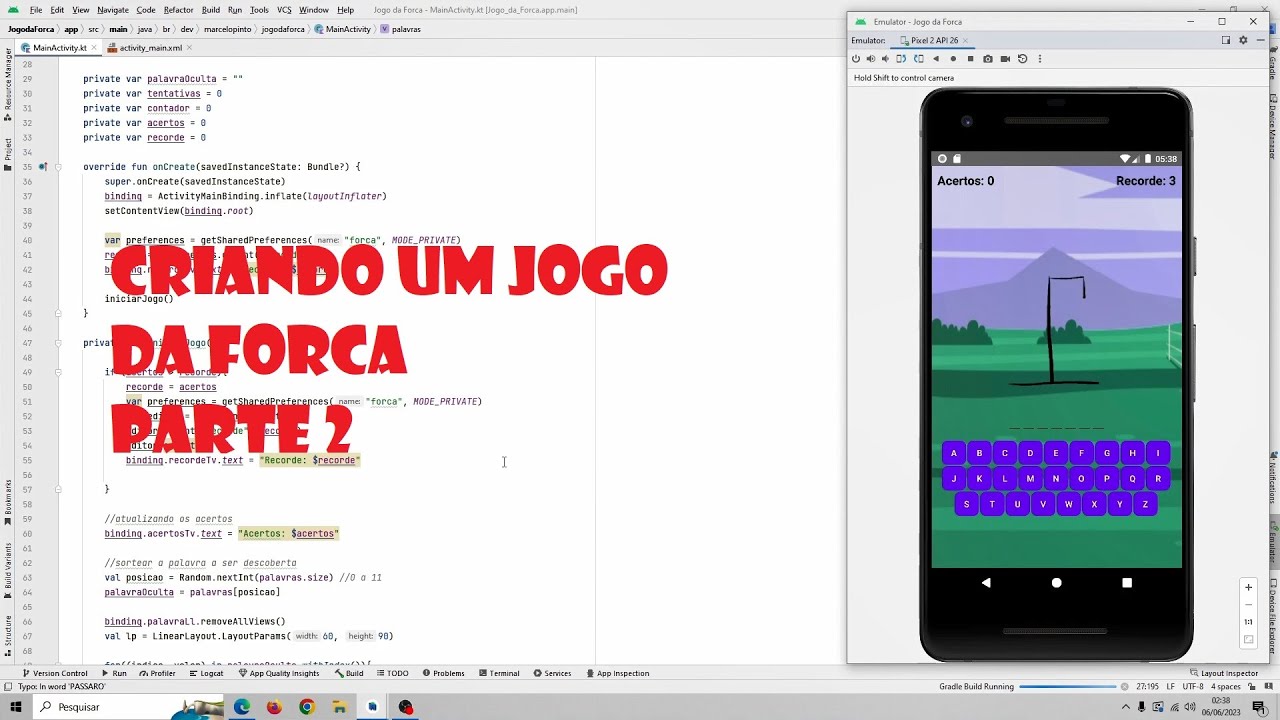This screenshot has width=1280, height=720.
Task: Open Google Chrome from the taskbar
Action: pos(307,707)
